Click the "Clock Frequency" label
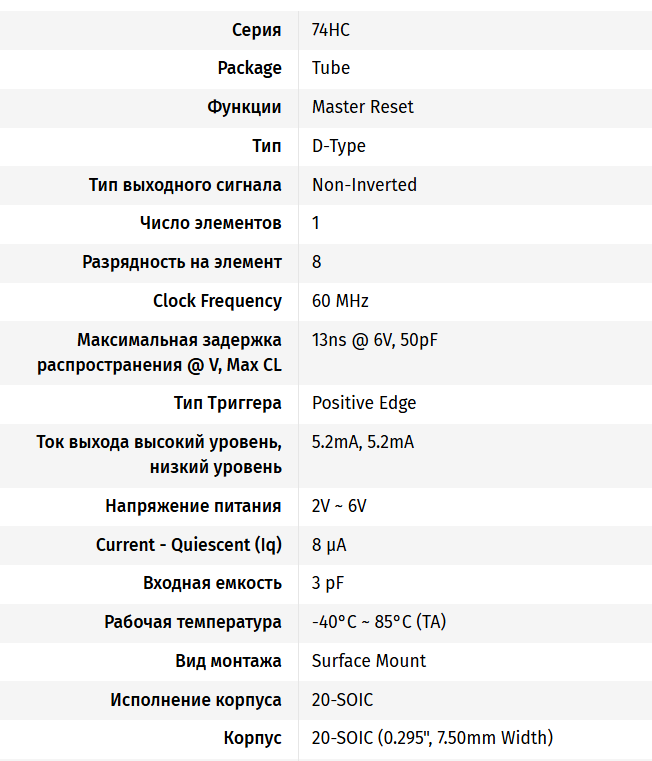Screen dimensions: 652x761 pyautogui.click(x=217, y=301)
